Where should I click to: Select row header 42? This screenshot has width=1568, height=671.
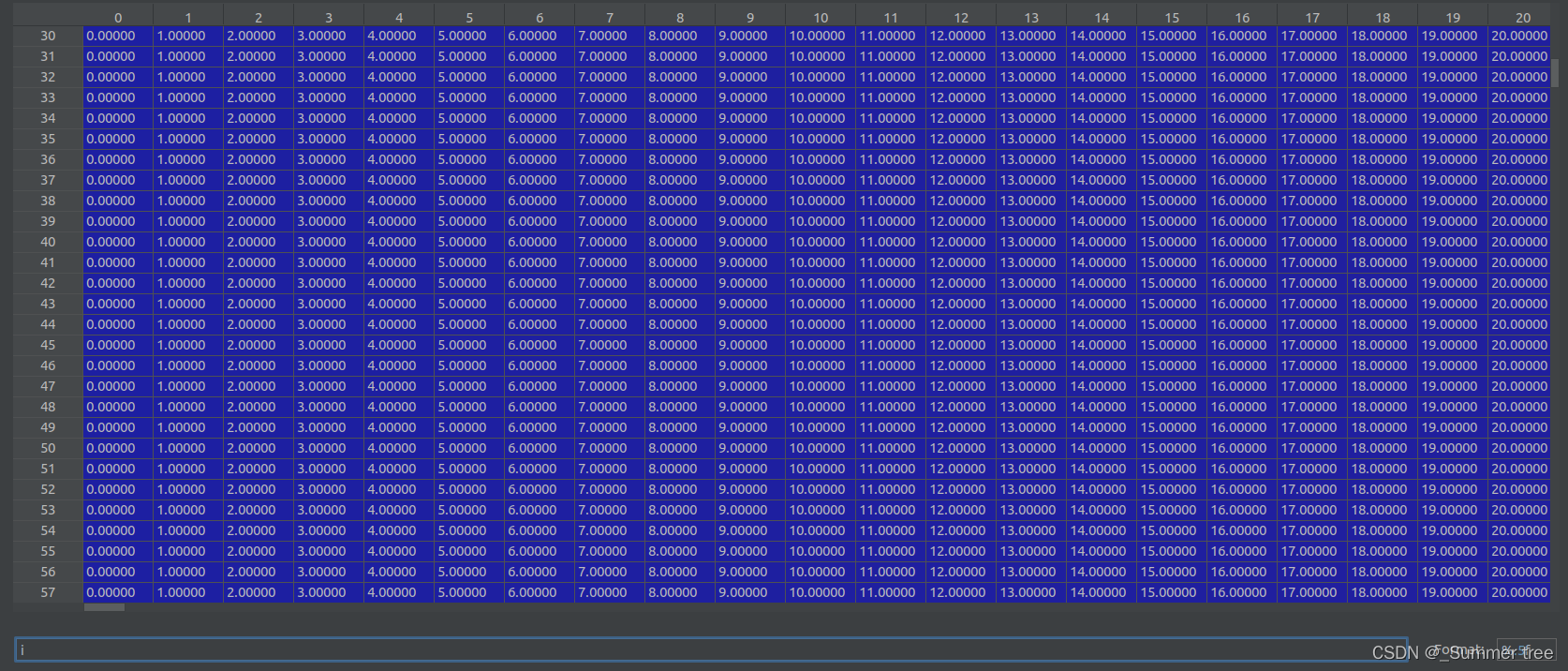pos(48,283)
